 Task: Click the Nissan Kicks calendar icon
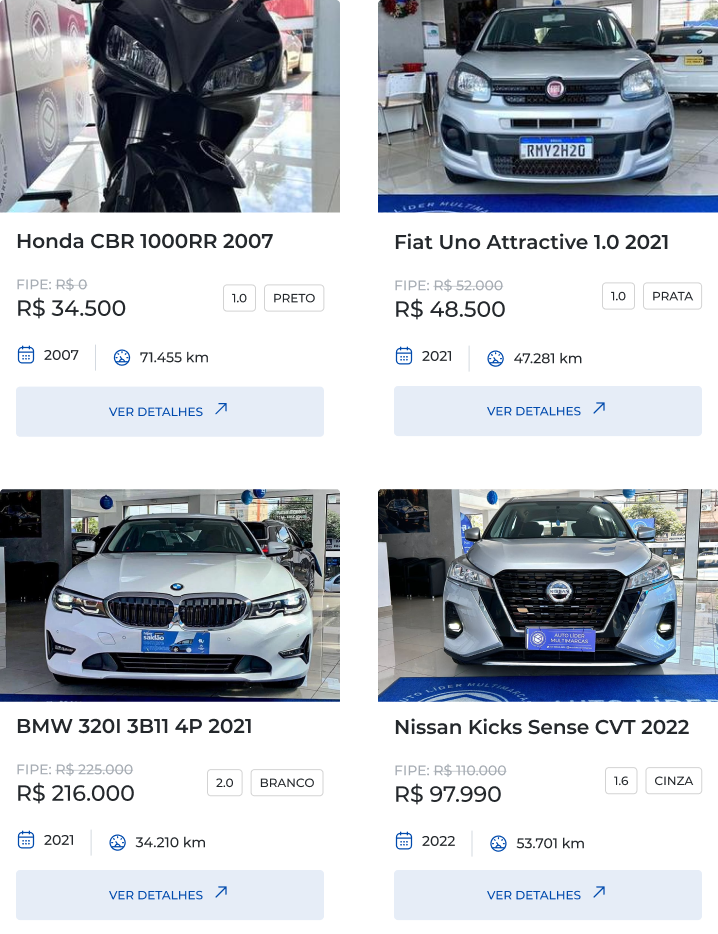tap(404, 840)
